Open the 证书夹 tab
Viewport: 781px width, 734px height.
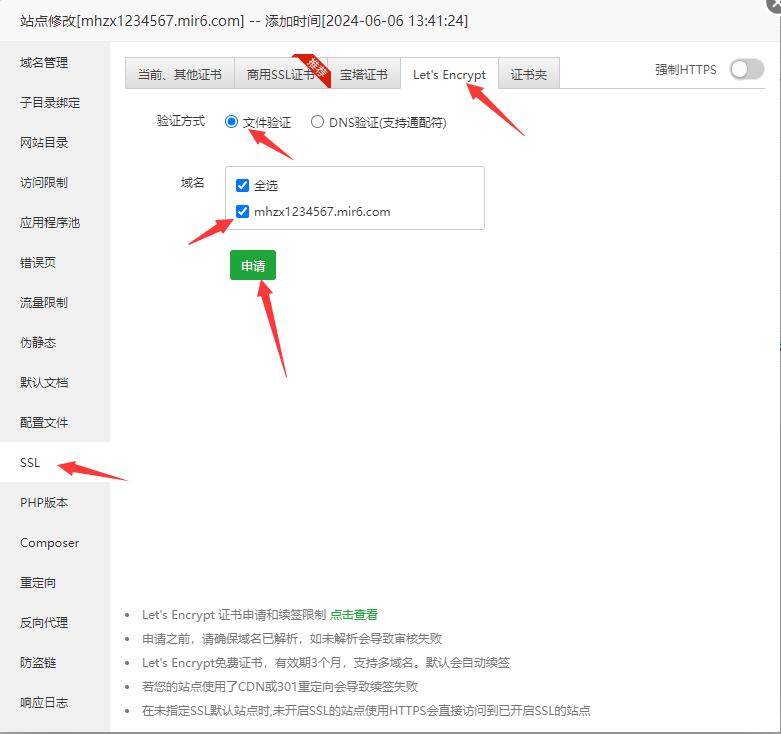pos(529,75)
